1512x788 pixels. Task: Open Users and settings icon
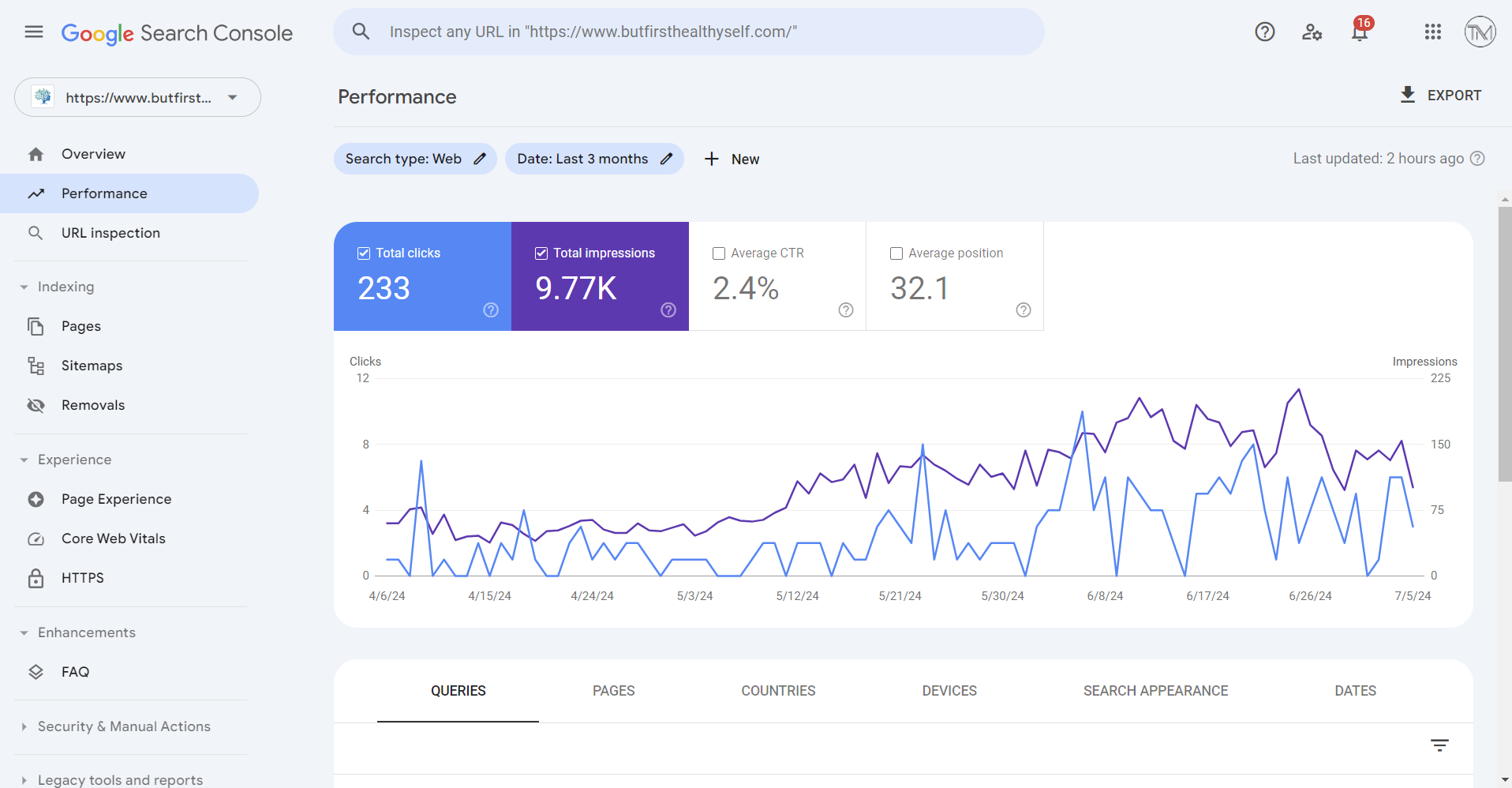click(1312, 32)
